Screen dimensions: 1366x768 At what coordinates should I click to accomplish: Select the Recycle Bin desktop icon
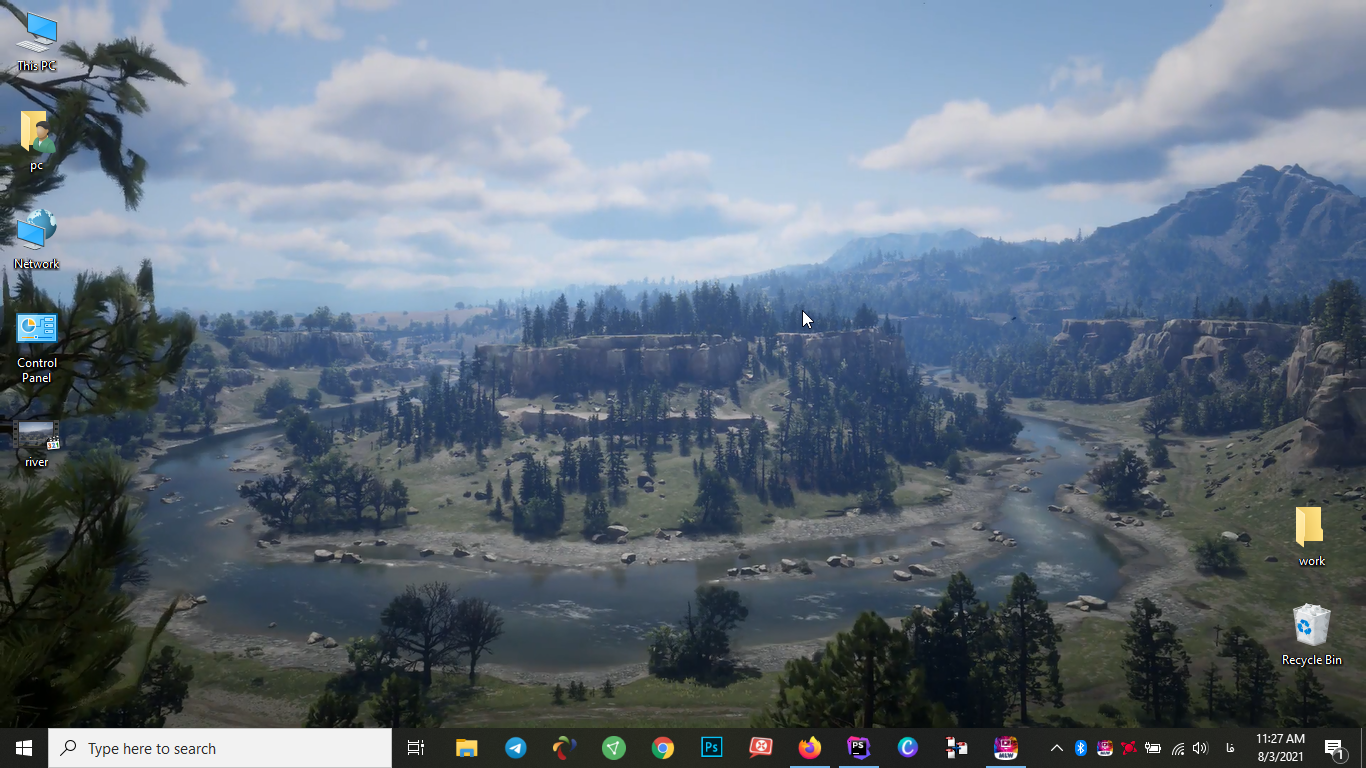point(1311,635)
